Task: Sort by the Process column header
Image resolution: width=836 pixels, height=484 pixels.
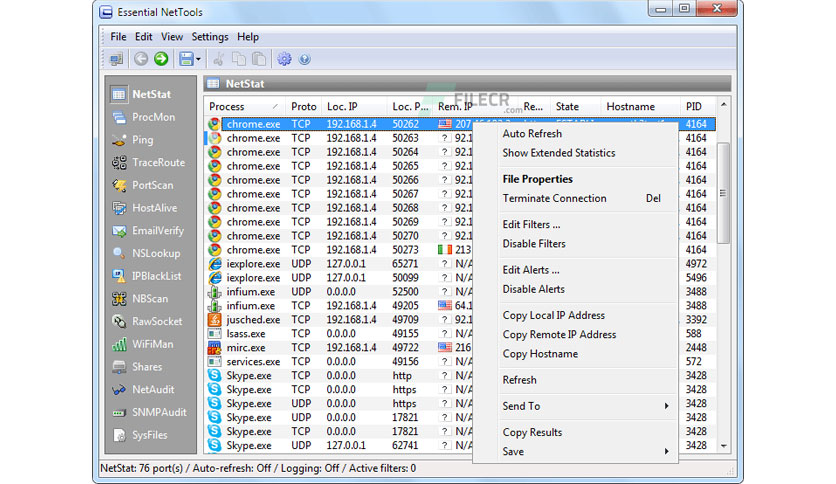Action: [x=245, y=107]
